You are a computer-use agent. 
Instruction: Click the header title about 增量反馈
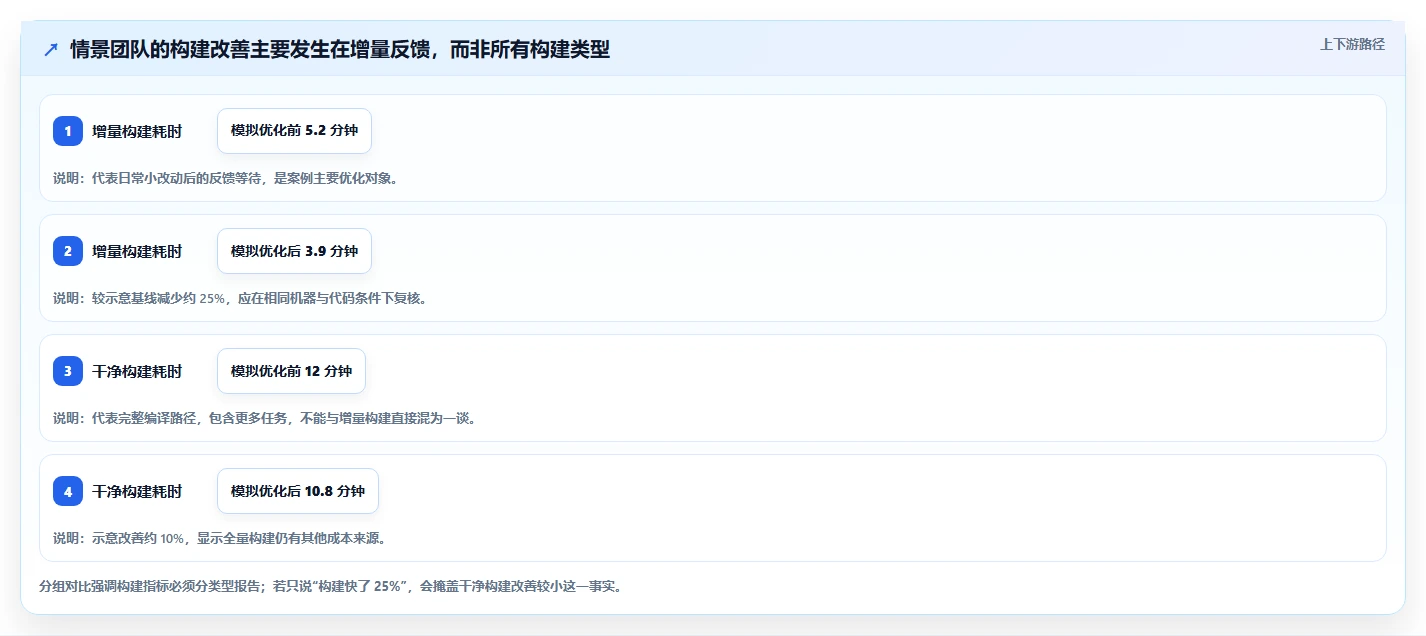tap(340, 49)
